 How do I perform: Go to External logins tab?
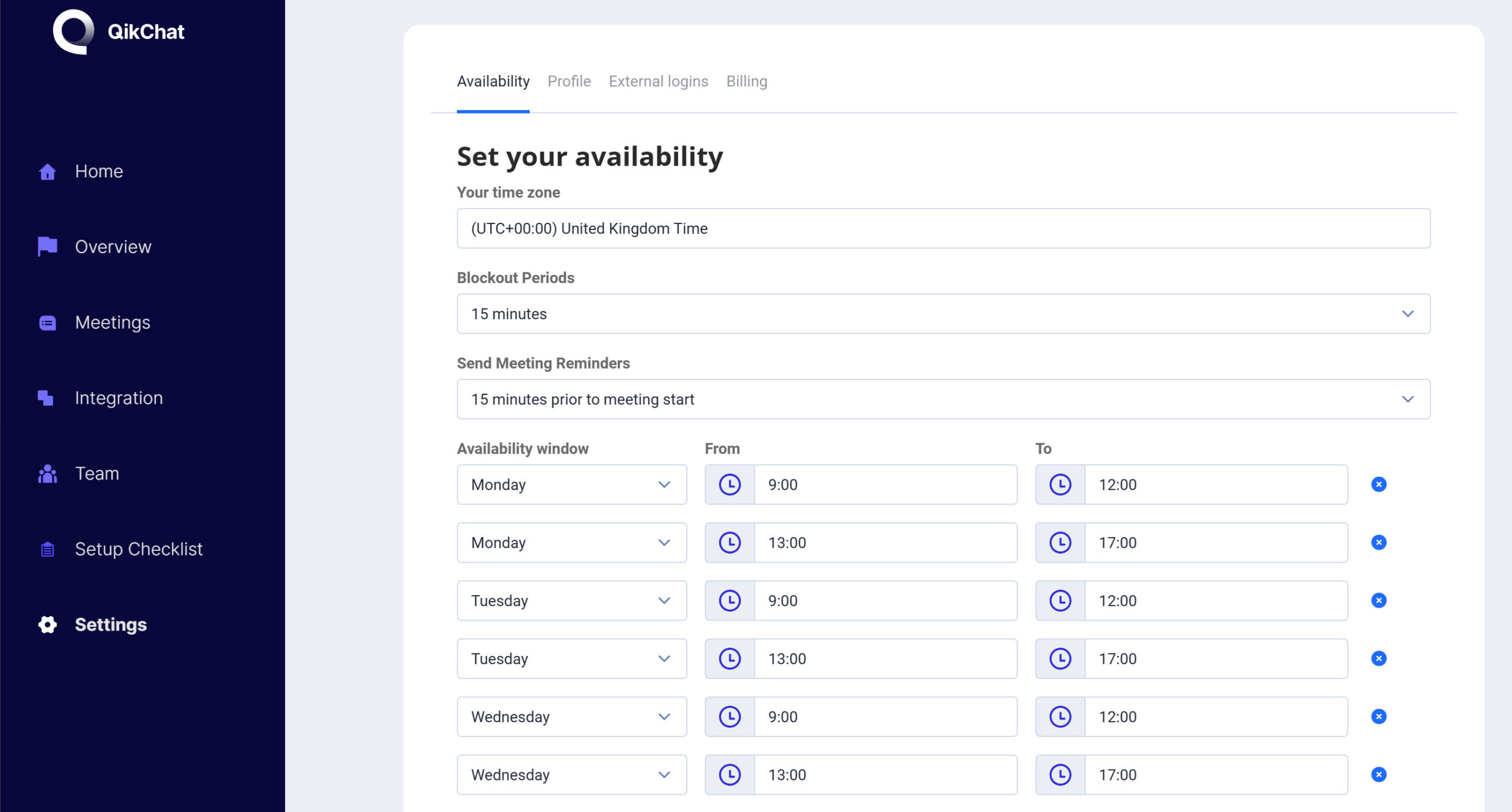[658, 82]
